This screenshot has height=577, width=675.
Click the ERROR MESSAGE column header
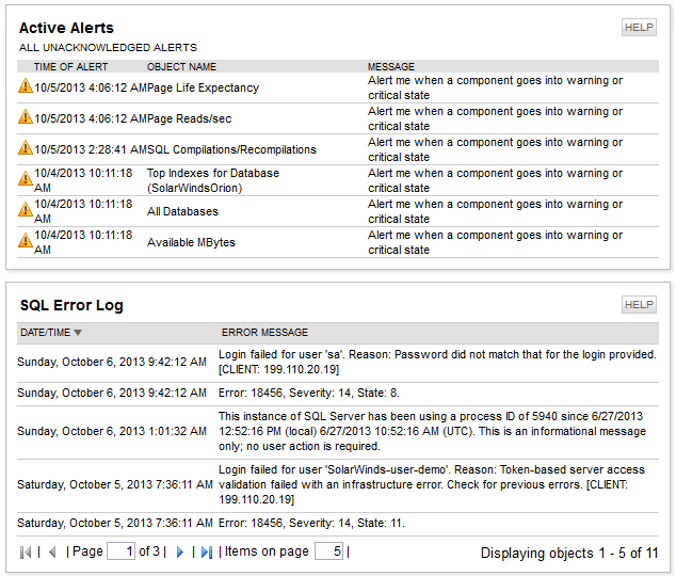[265, 332]
